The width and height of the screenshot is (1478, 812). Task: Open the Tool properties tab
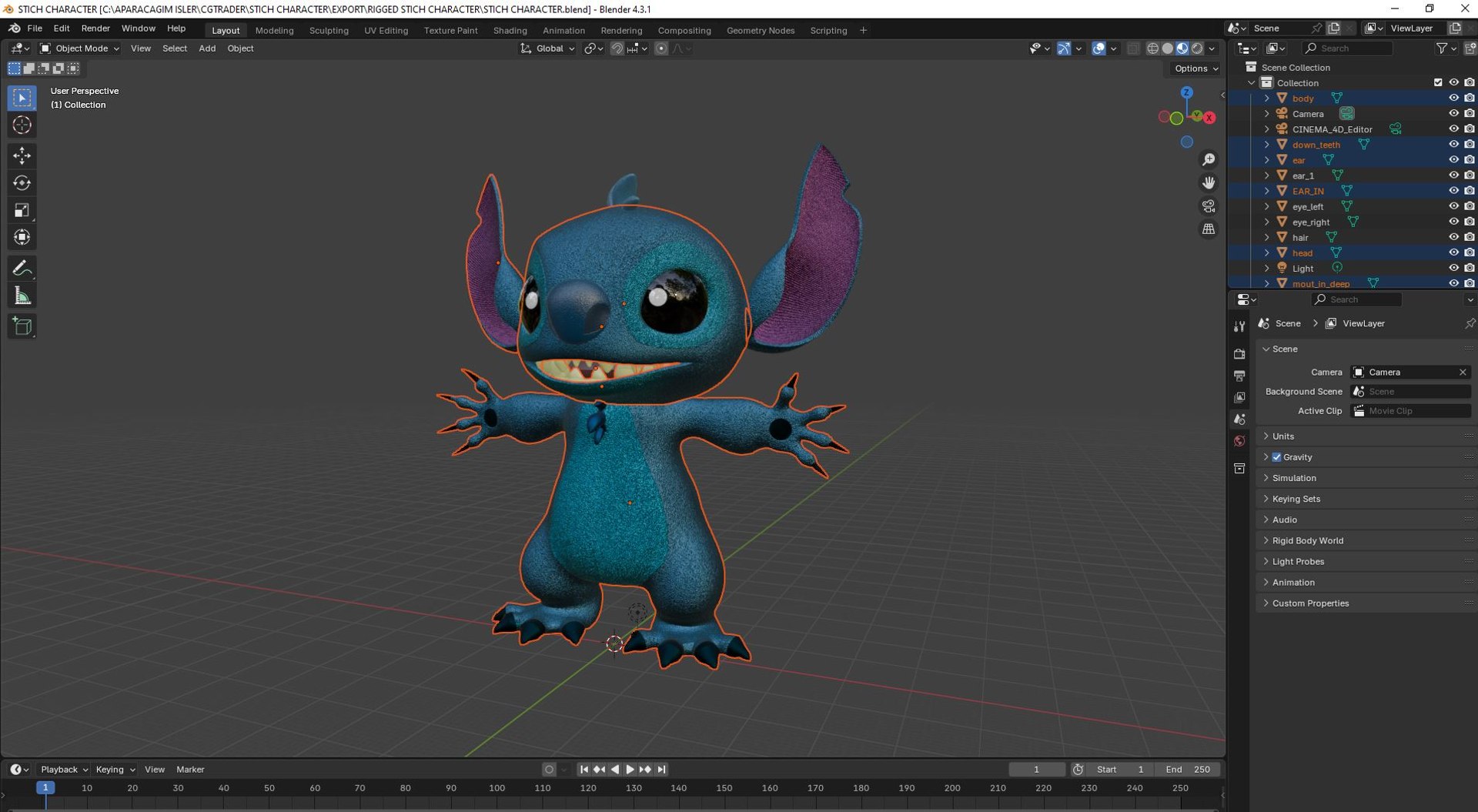pos(1239,326)
